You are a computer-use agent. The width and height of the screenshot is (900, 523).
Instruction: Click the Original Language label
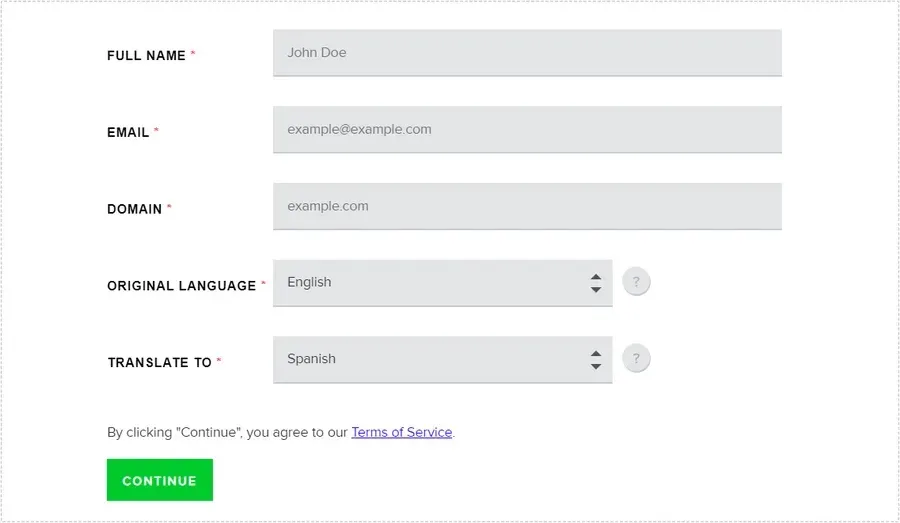[x=181, y=286]
